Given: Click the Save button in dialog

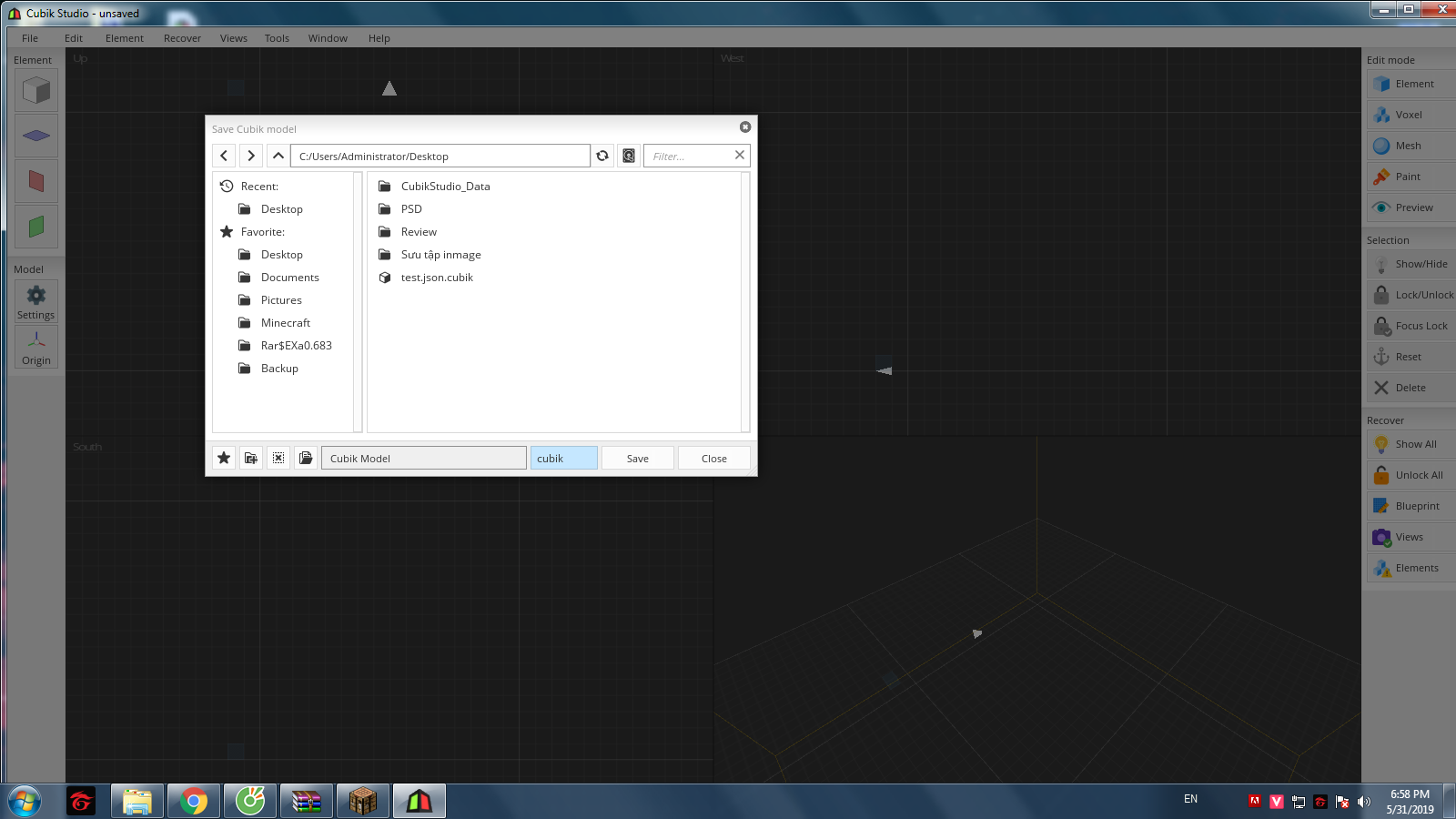Looking at the screenshot, I should tap(638, 459).
